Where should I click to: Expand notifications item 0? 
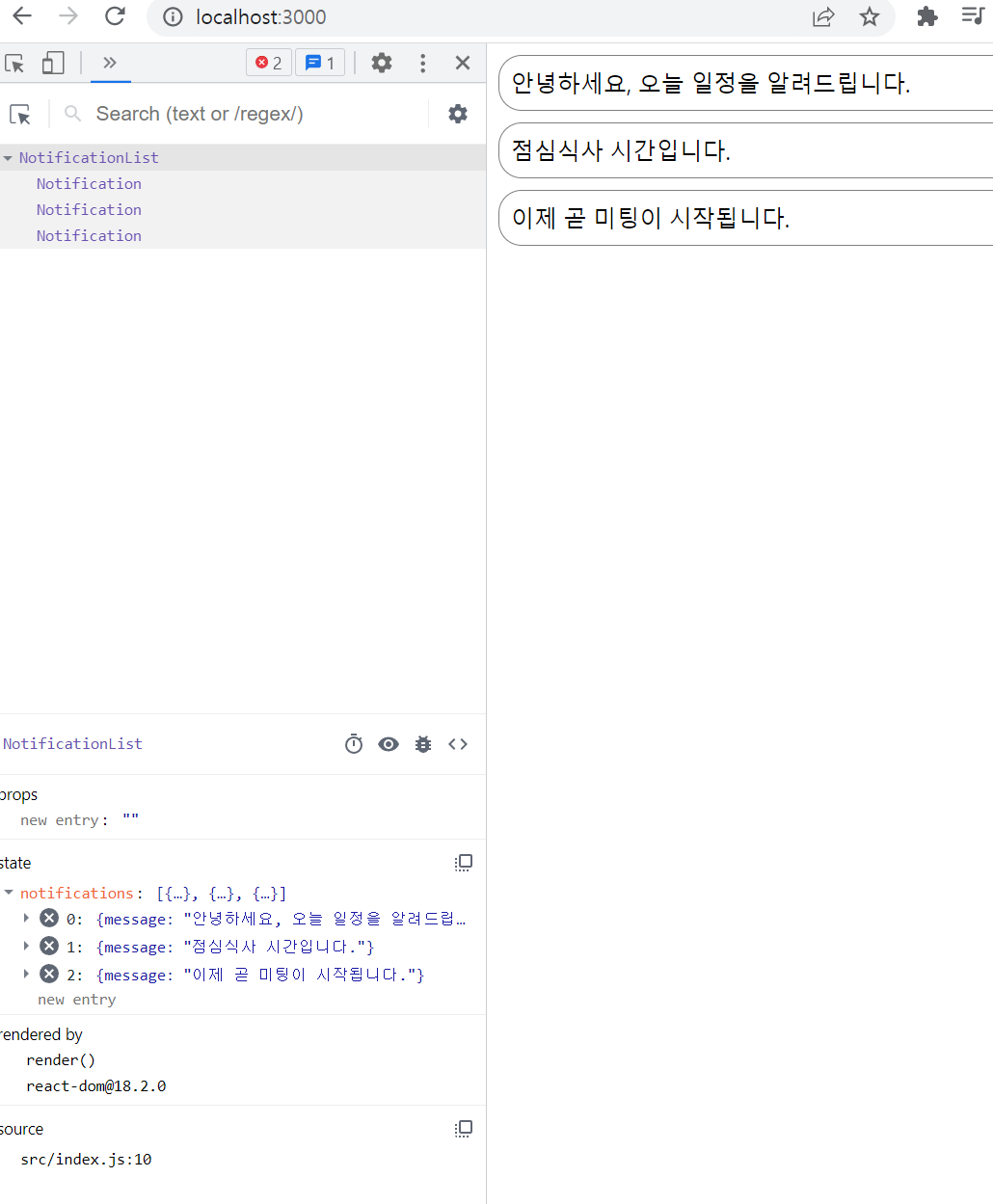(26, 918)
